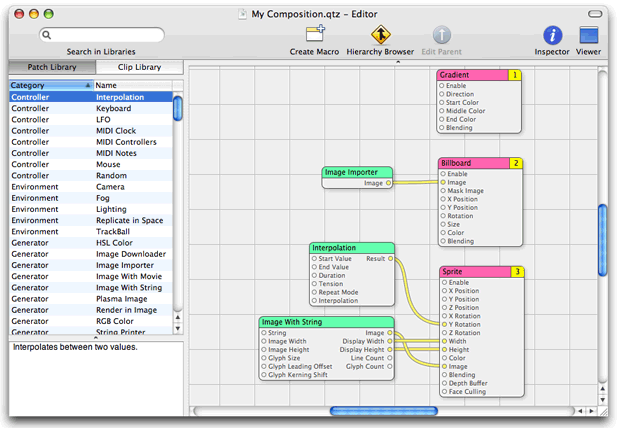618x428 pixels.
Task: Click the Gradient Start Color port
Action: [x=442, y=102]
